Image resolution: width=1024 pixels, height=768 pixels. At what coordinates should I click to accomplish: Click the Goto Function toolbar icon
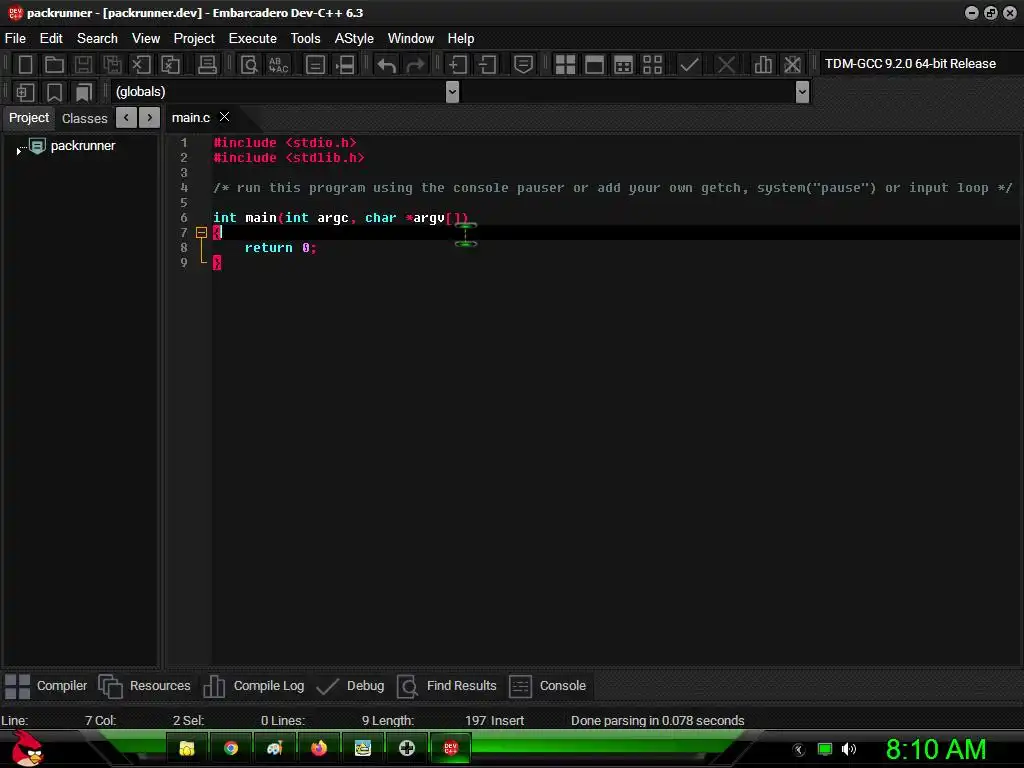[x=345, y=64]
